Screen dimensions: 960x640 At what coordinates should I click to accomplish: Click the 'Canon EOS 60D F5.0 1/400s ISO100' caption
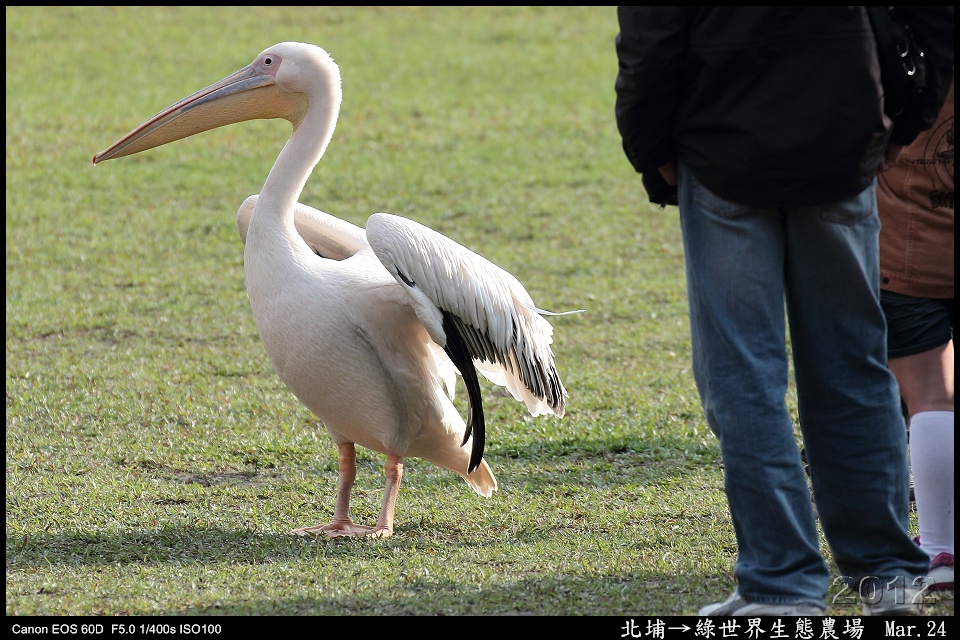[x=116, y=629]
